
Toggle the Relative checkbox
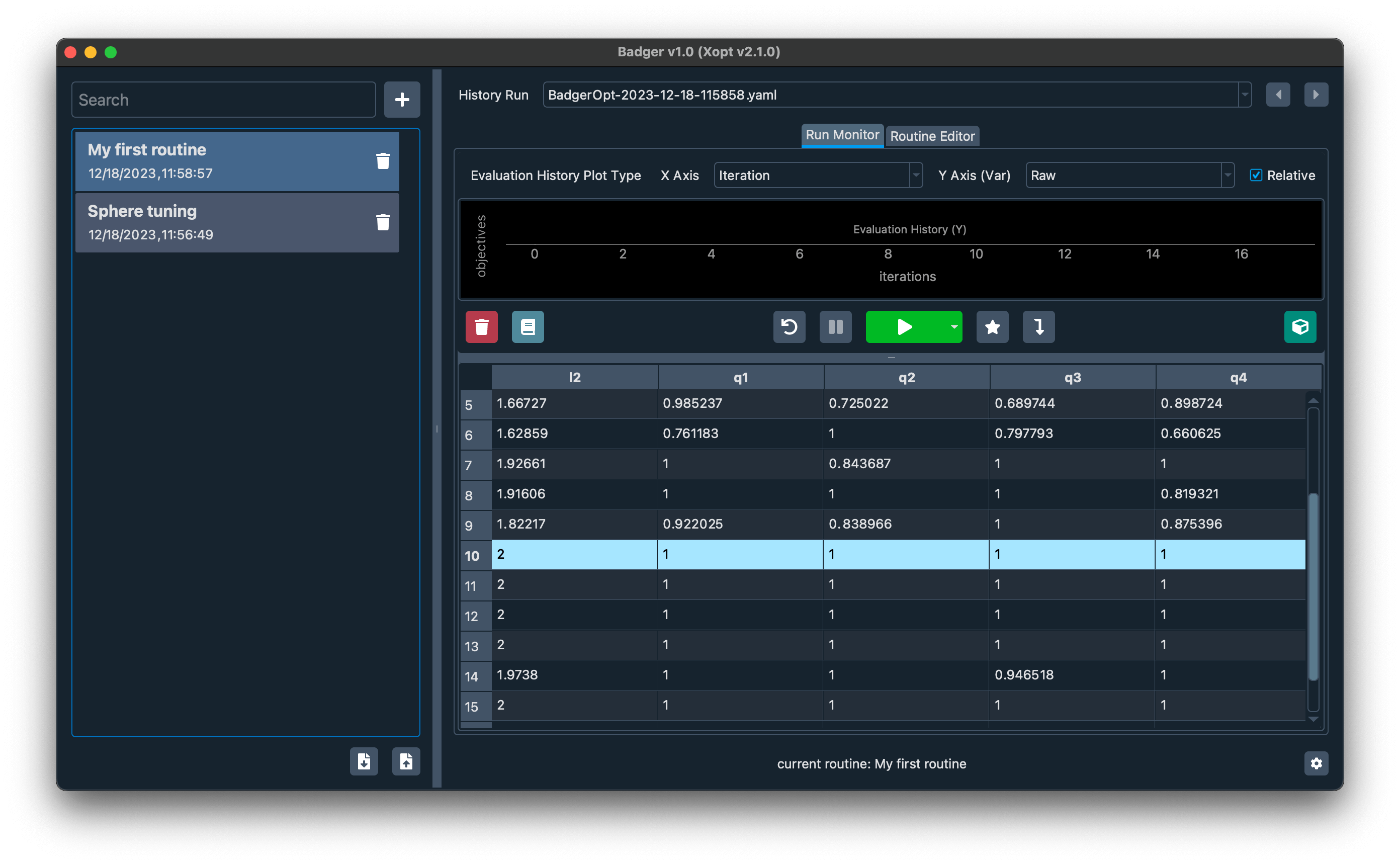pos(1256,175)
